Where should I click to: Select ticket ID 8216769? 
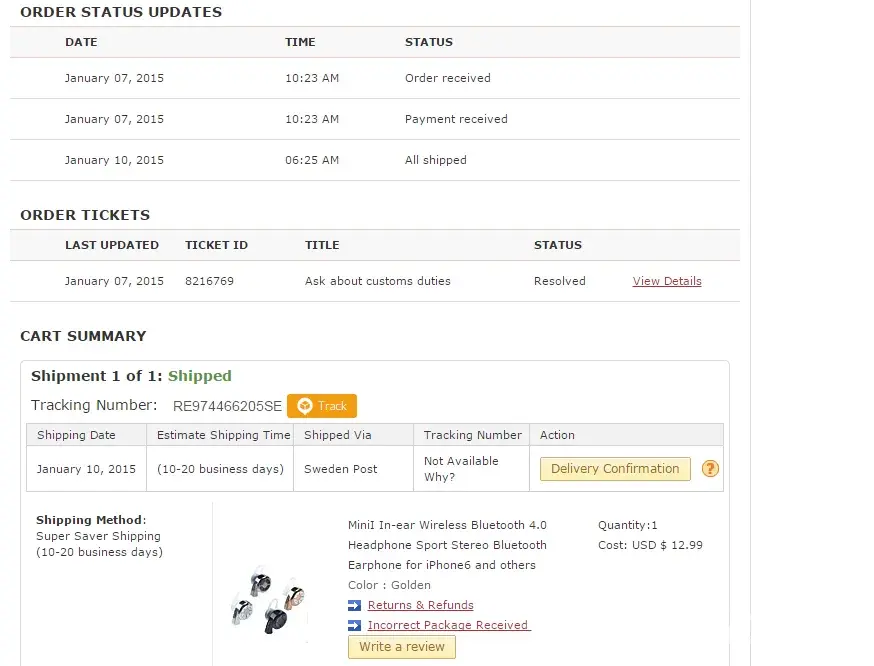pyautogui.click(x=209, y=281)
